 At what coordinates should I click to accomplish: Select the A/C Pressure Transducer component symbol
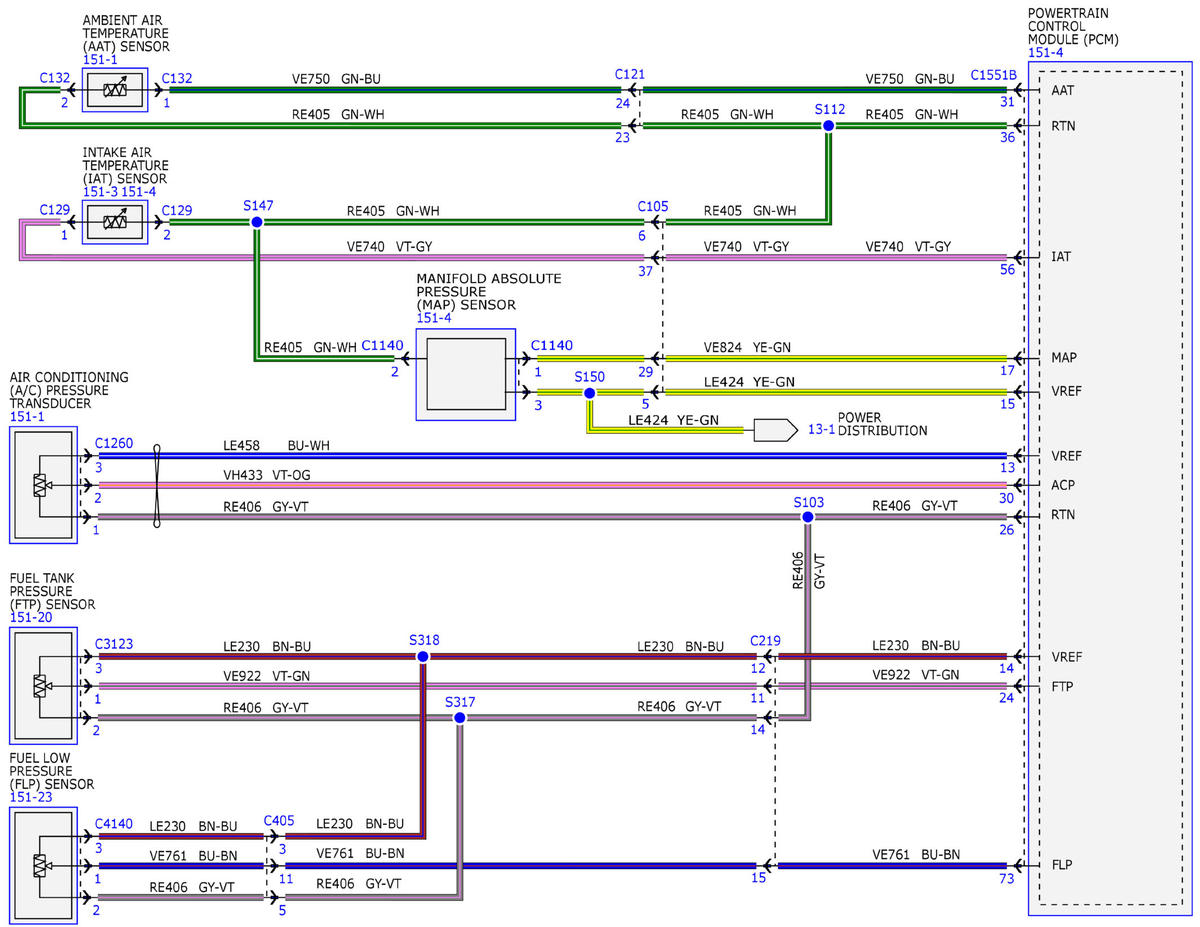pos(43,485)
